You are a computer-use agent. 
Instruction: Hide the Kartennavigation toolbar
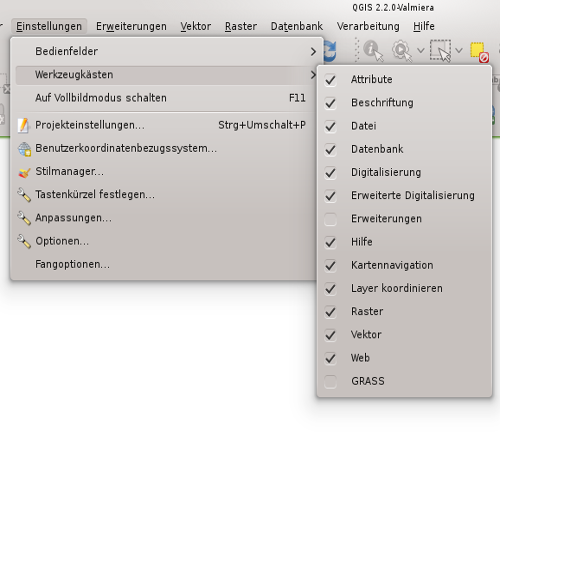(x=330, y=266)
